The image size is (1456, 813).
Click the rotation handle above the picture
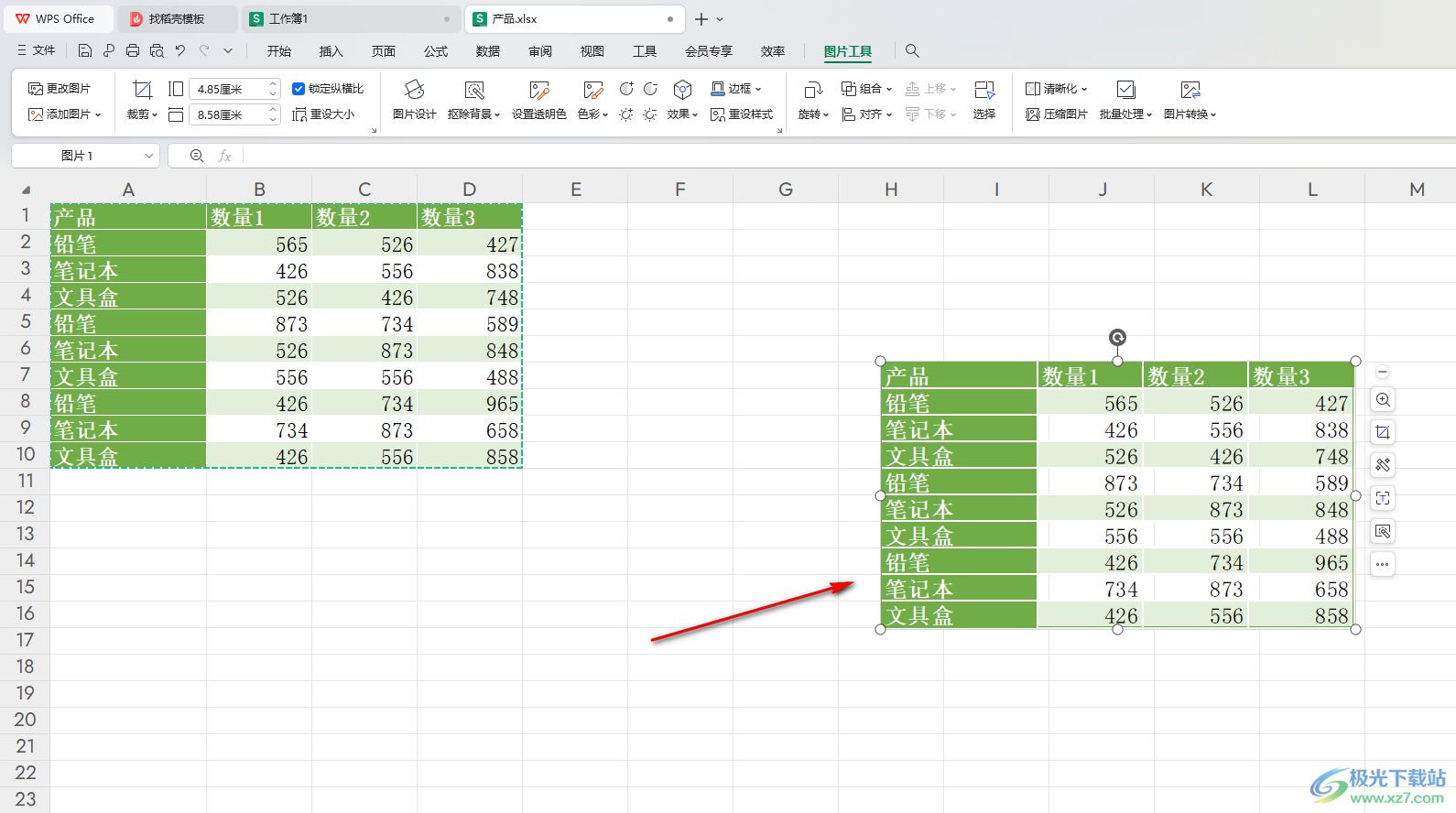[1117, 338]
